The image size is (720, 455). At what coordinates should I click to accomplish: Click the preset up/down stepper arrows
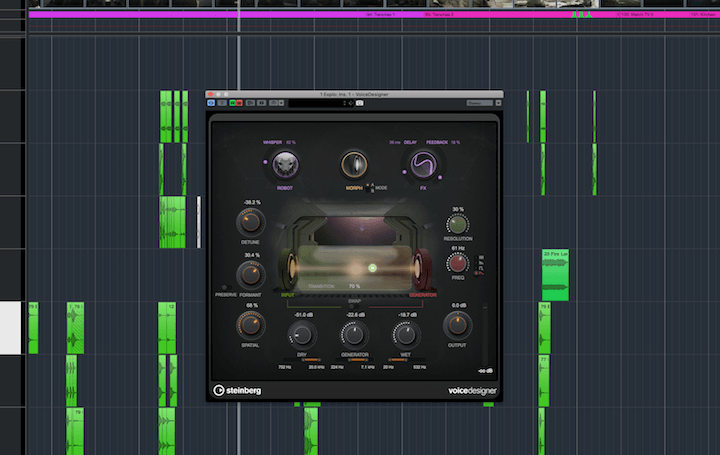click(x=344, y=103)
